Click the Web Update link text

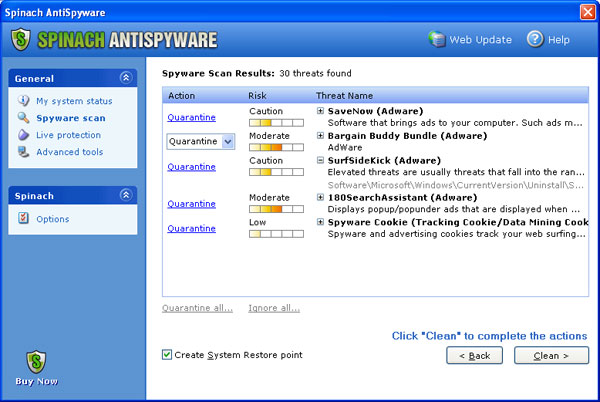coord(480,40)
